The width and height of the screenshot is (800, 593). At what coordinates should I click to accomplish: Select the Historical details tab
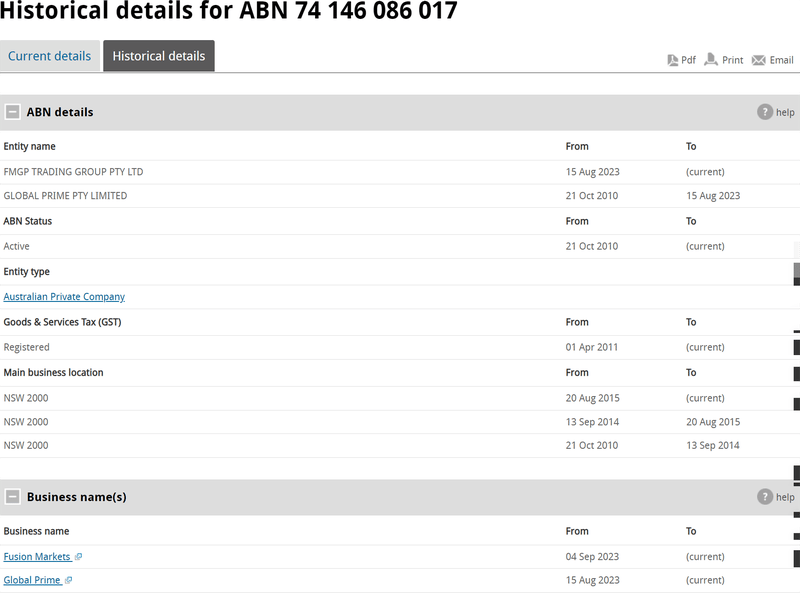[158, 56]
